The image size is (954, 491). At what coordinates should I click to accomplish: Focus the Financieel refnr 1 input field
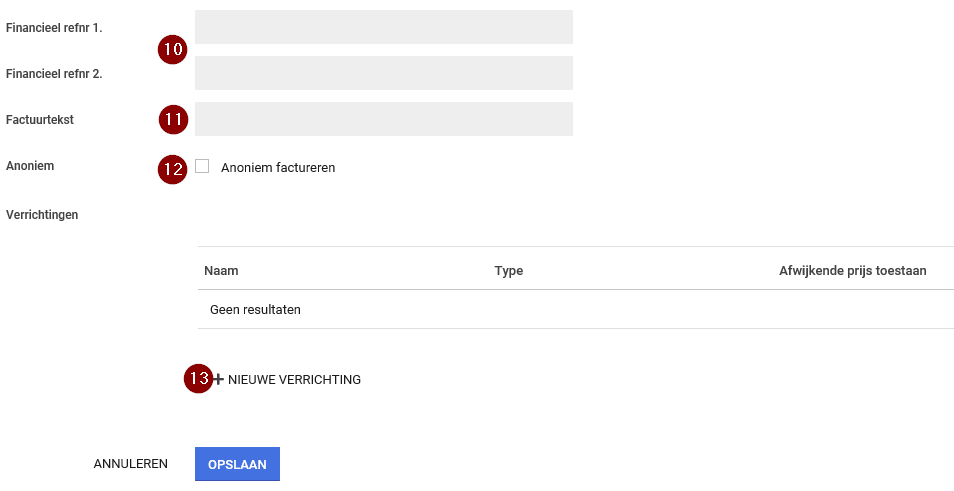pos(383,27)
